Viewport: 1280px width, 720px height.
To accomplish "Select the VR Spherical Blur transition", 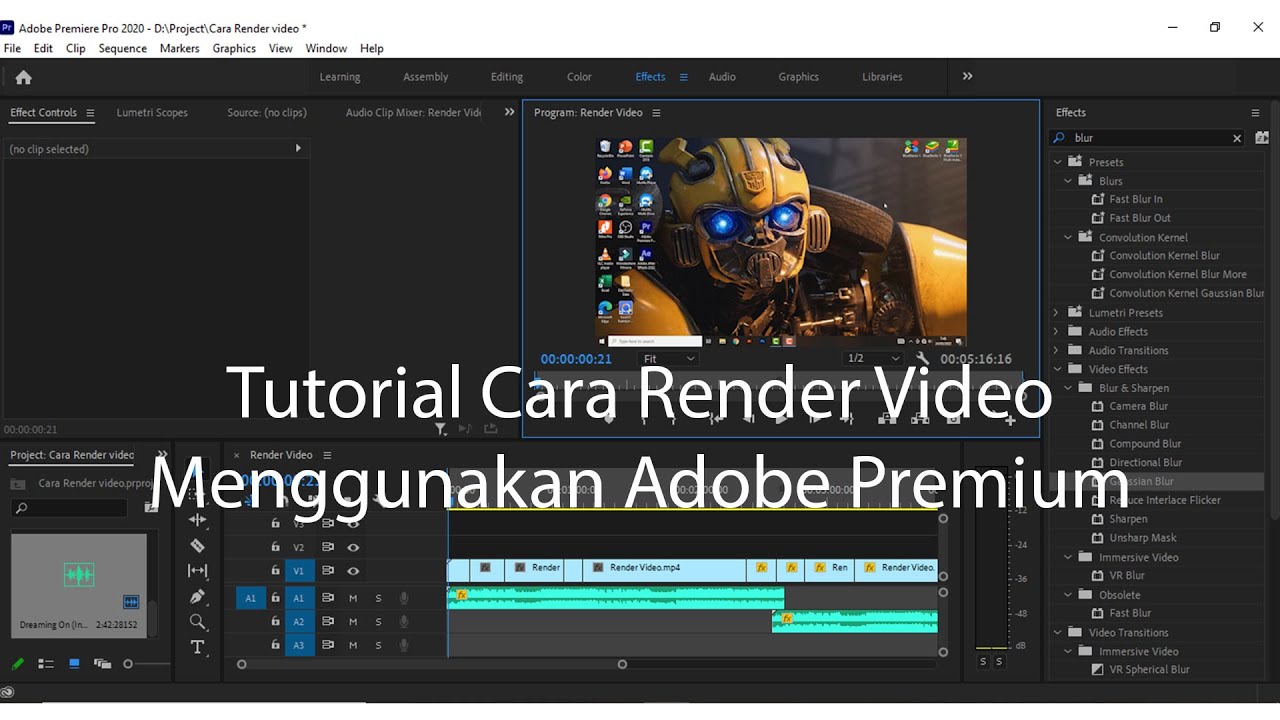I will click(x=1149, y=670).
